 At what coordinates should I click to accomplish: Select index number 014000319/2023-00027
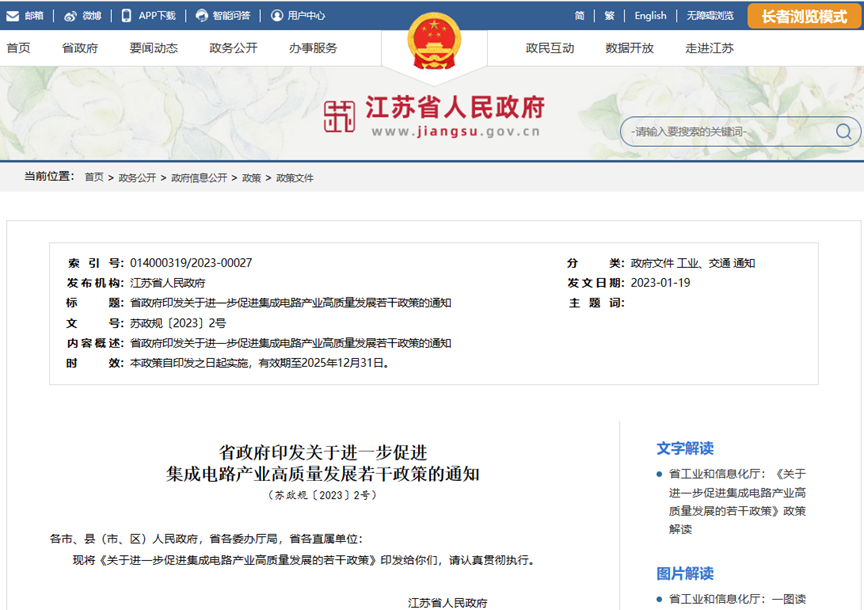191,263
